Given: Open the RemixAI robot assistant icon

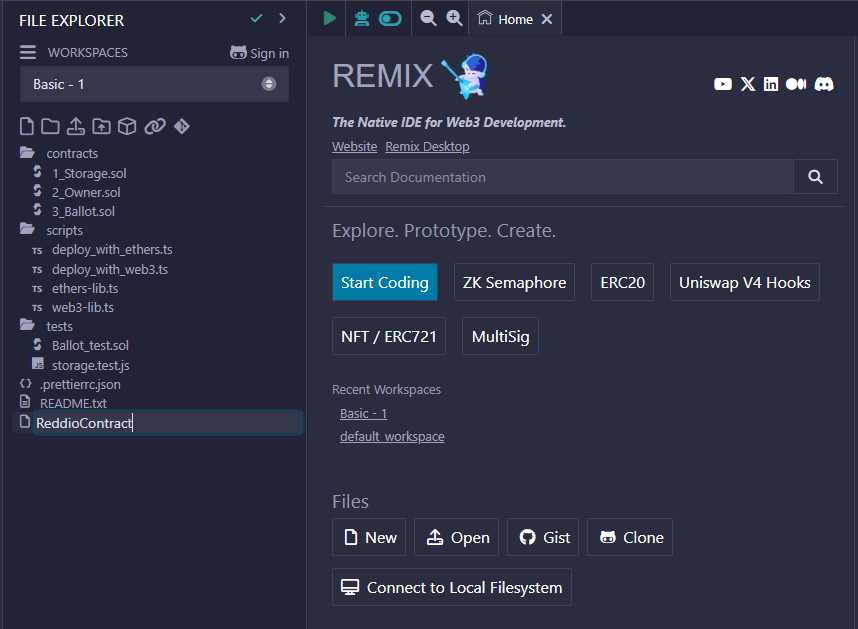Looking at the screenshot, I should (x=361, y=18).
